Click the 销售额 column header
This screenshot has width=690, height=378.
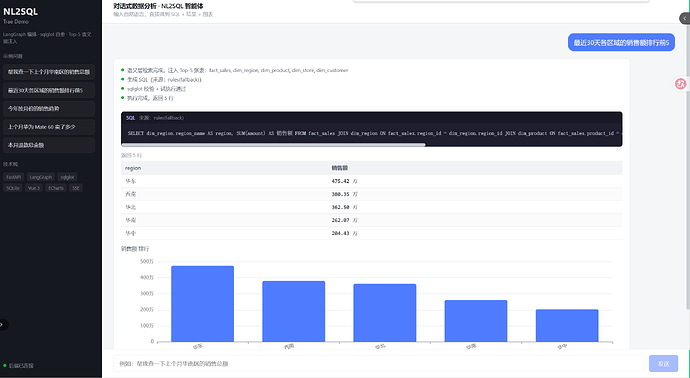click(x=340, y=168)
